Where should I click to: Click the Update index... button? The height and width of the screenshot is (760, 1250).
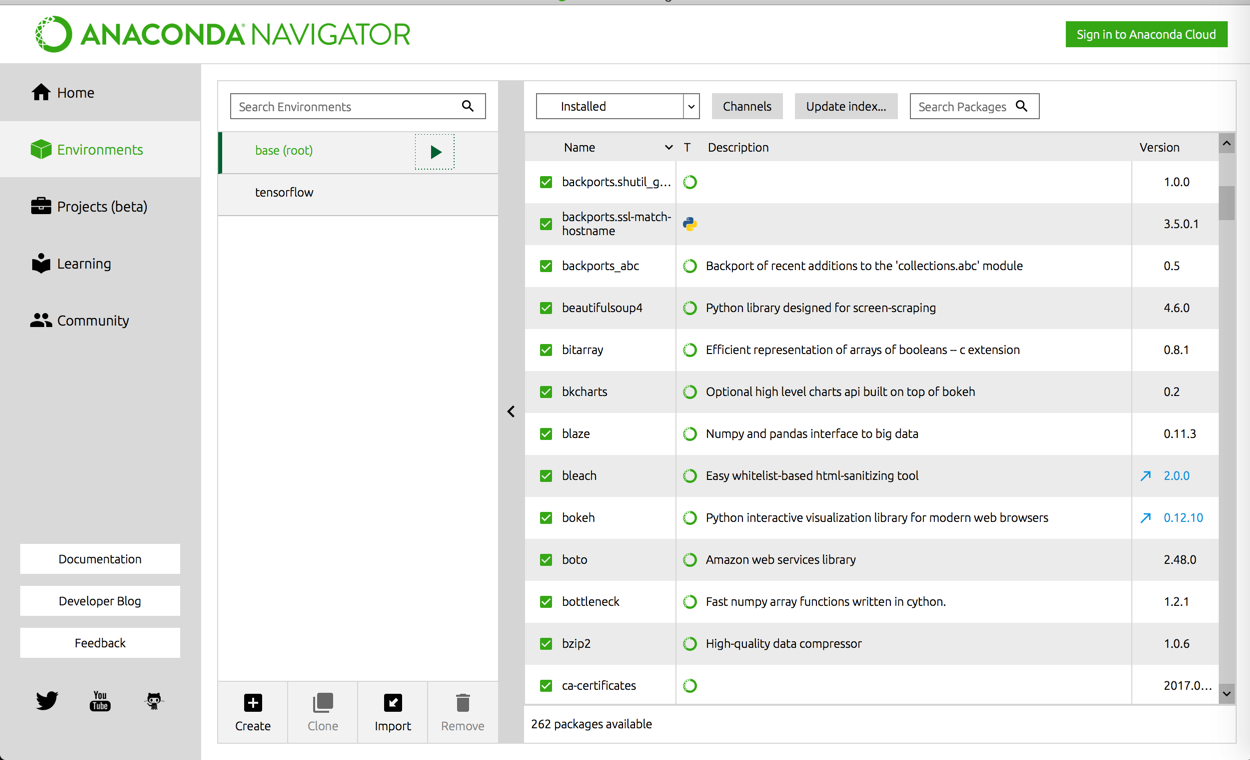[x=846, y=106]
